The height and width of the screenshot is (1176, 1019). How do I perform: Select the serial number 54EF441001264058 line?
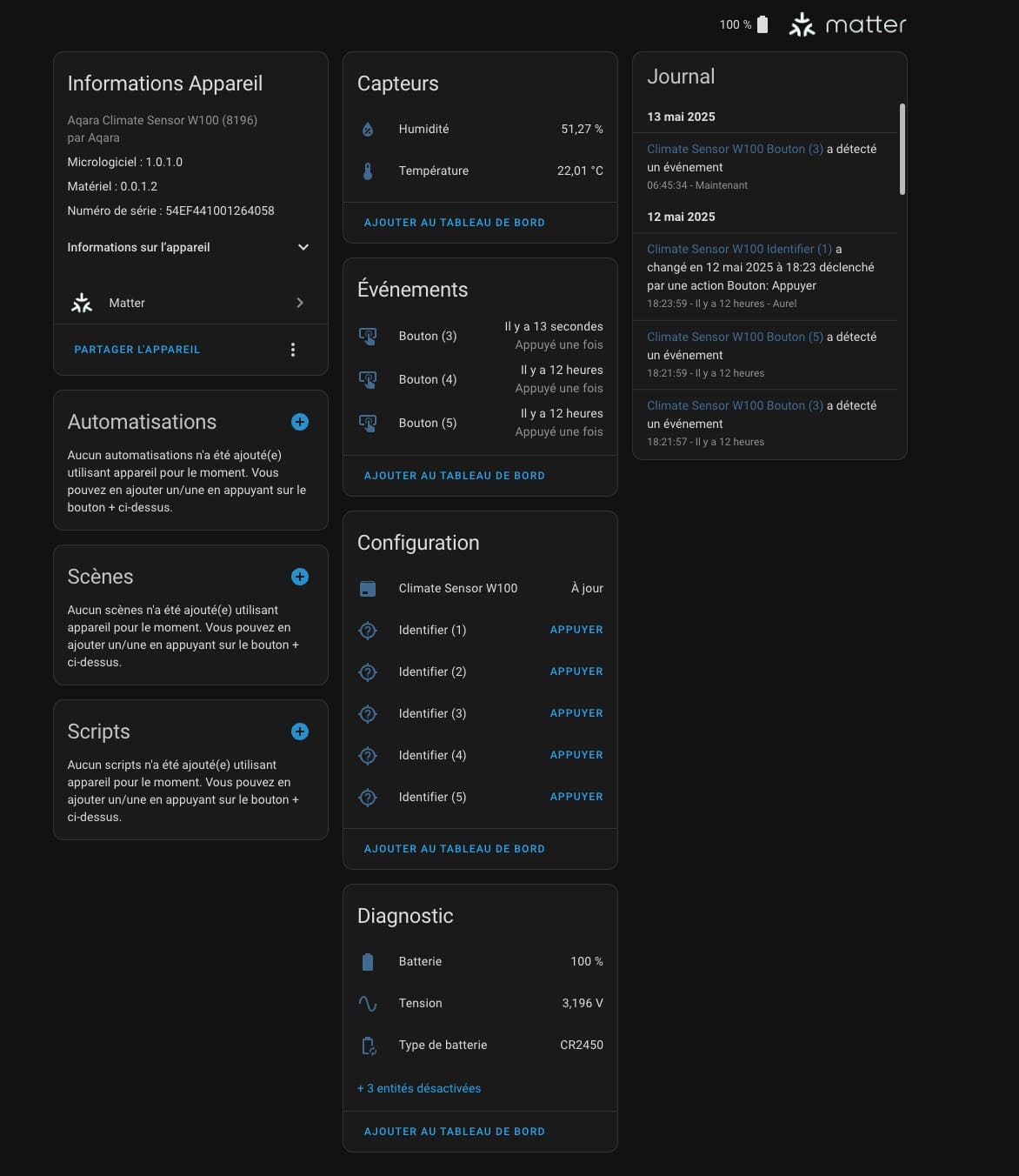pyautogui.click(x=170, y=210)
